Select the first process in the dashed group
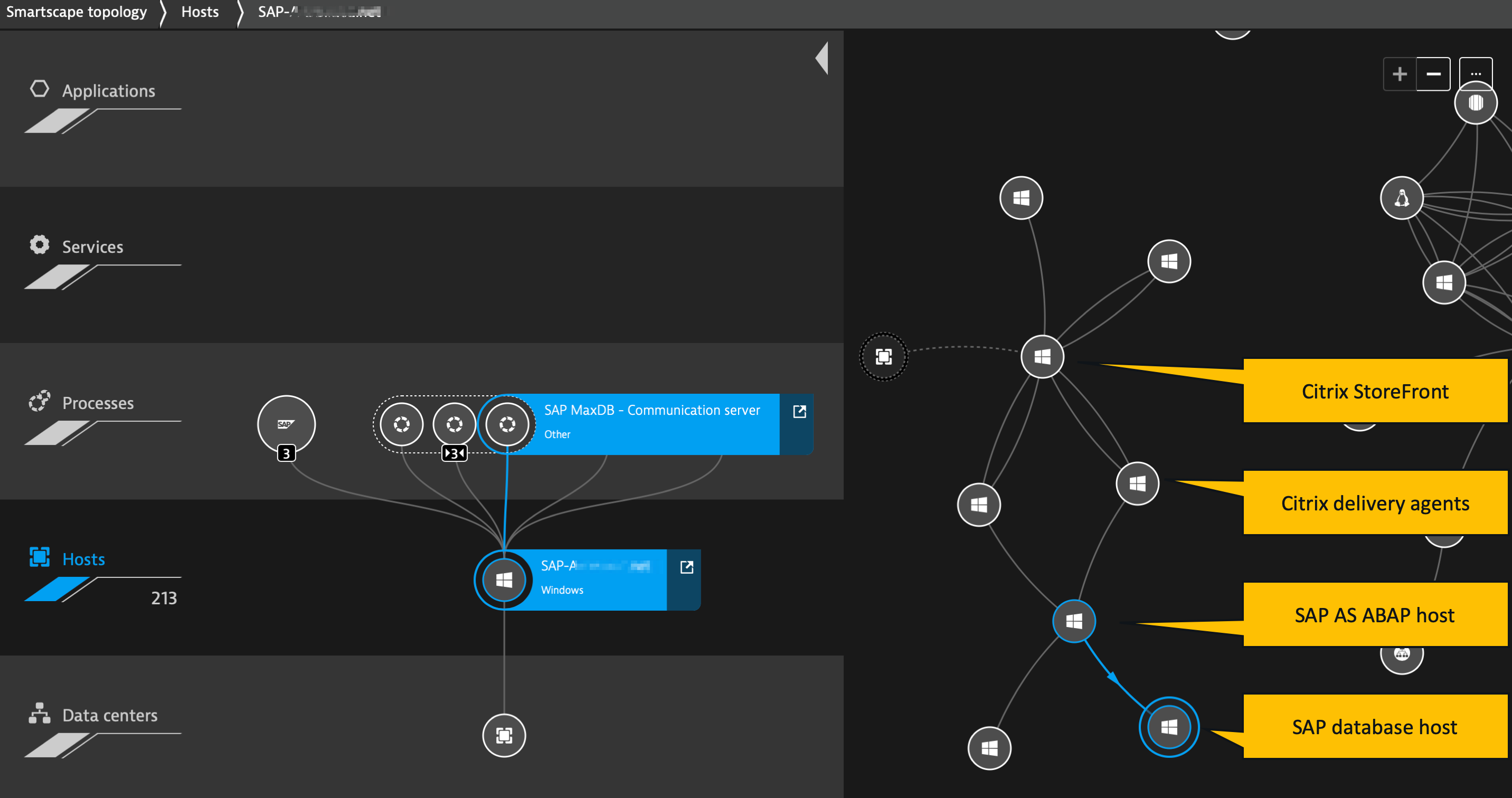 [401, 424]
